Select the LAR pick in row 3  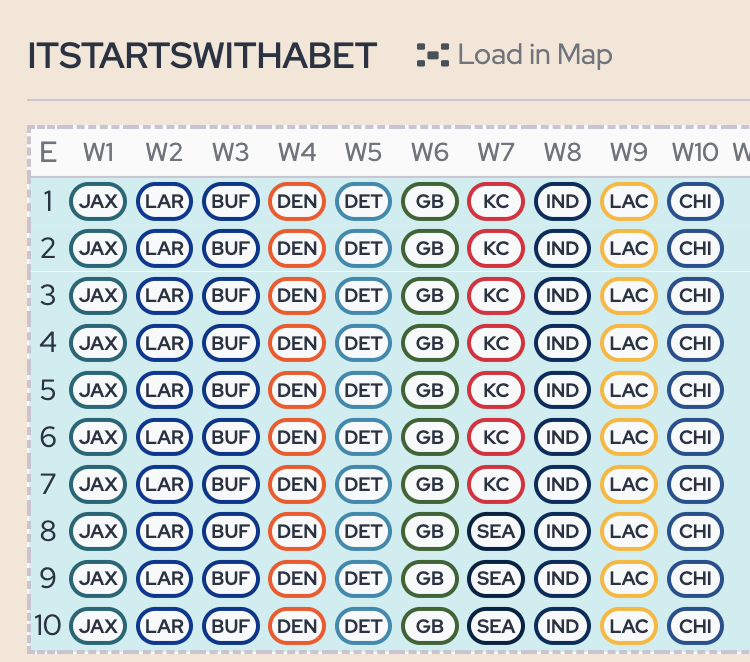(x=164, y=296)
